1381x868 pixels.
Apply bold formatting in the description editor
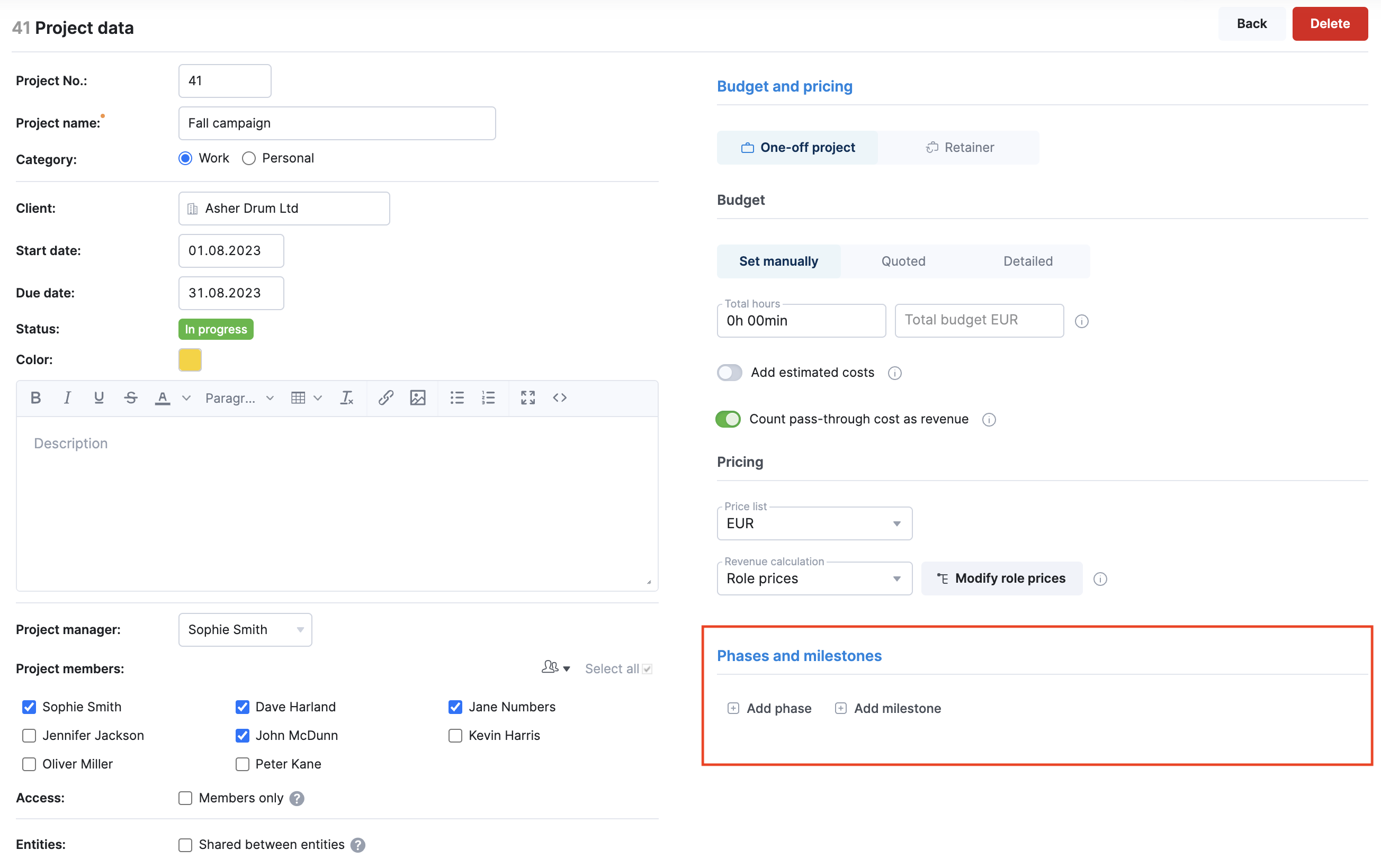click(x=35, y=397)
